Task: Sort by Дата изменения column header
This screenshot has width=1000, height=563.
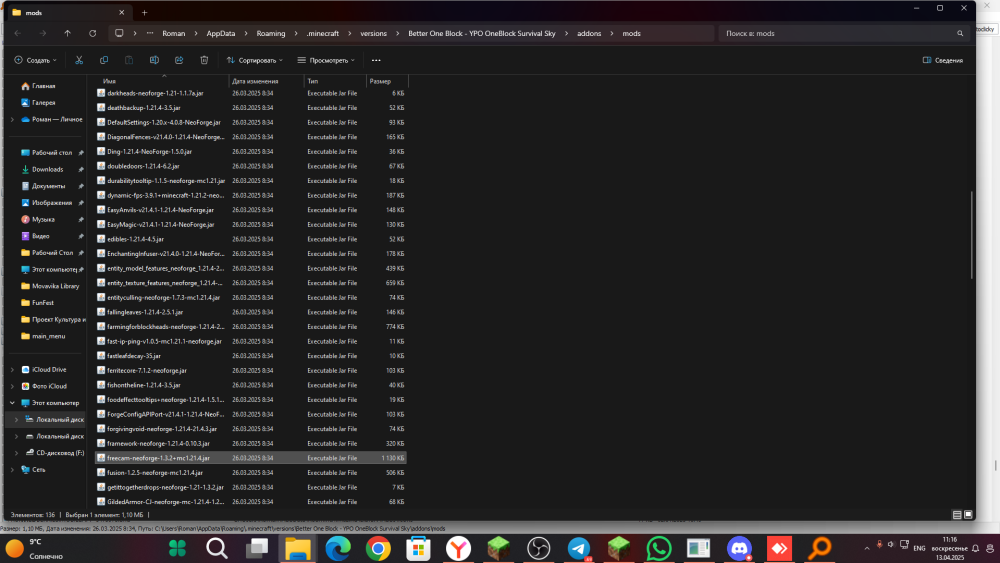Action: click(x=267, y=81)
